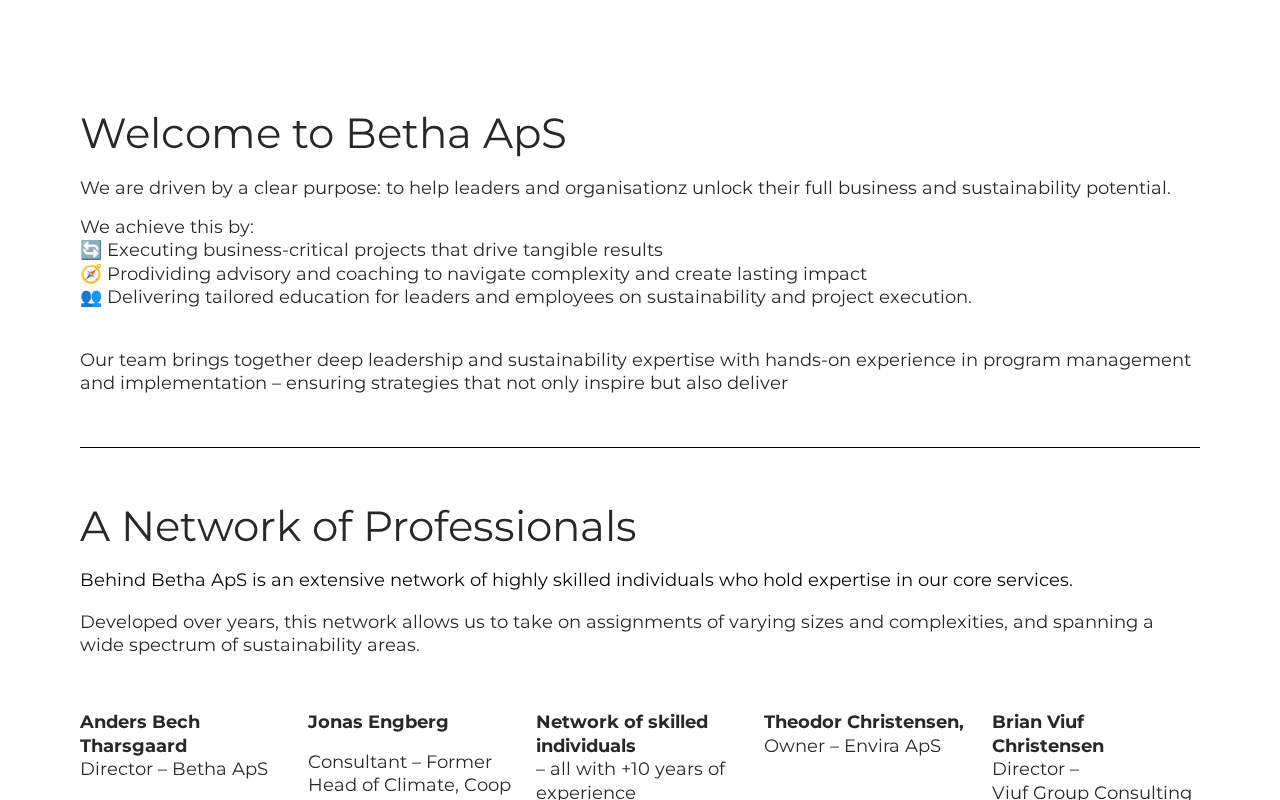The width and height of the screenshot is (1280, 800).
Task: Click the "We are driven by a clear purpose" paragraph
Action: click(x=625, y=188)
